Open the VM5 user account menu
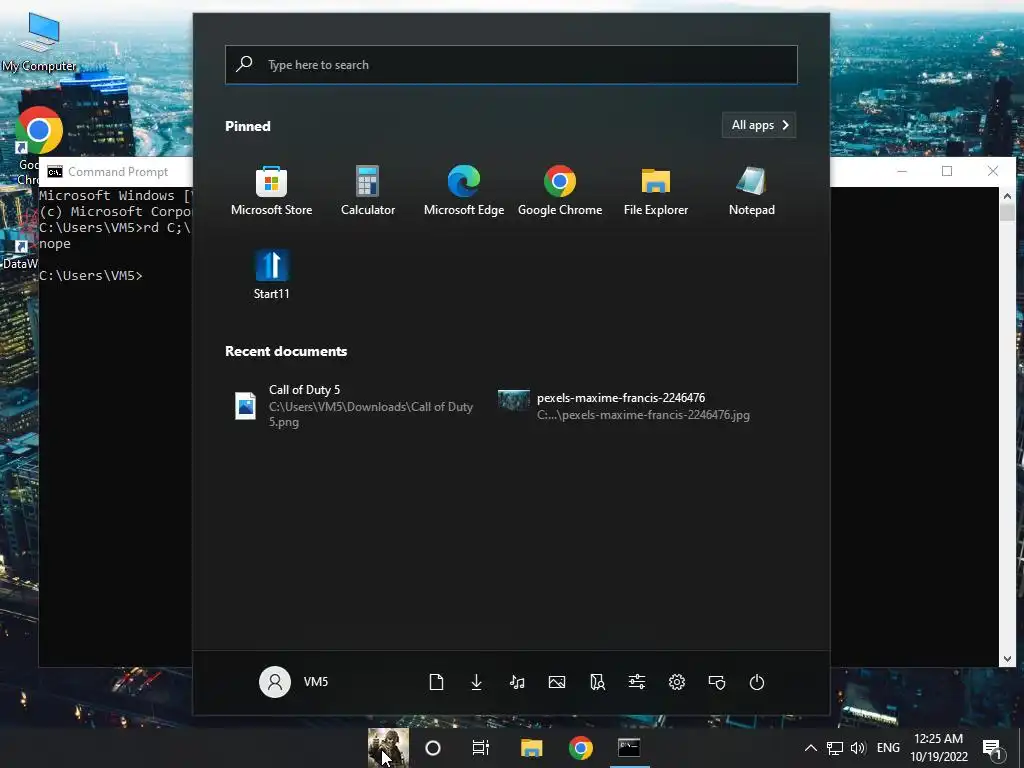Viewport: 1024px width, 768px height. [293, 682]
